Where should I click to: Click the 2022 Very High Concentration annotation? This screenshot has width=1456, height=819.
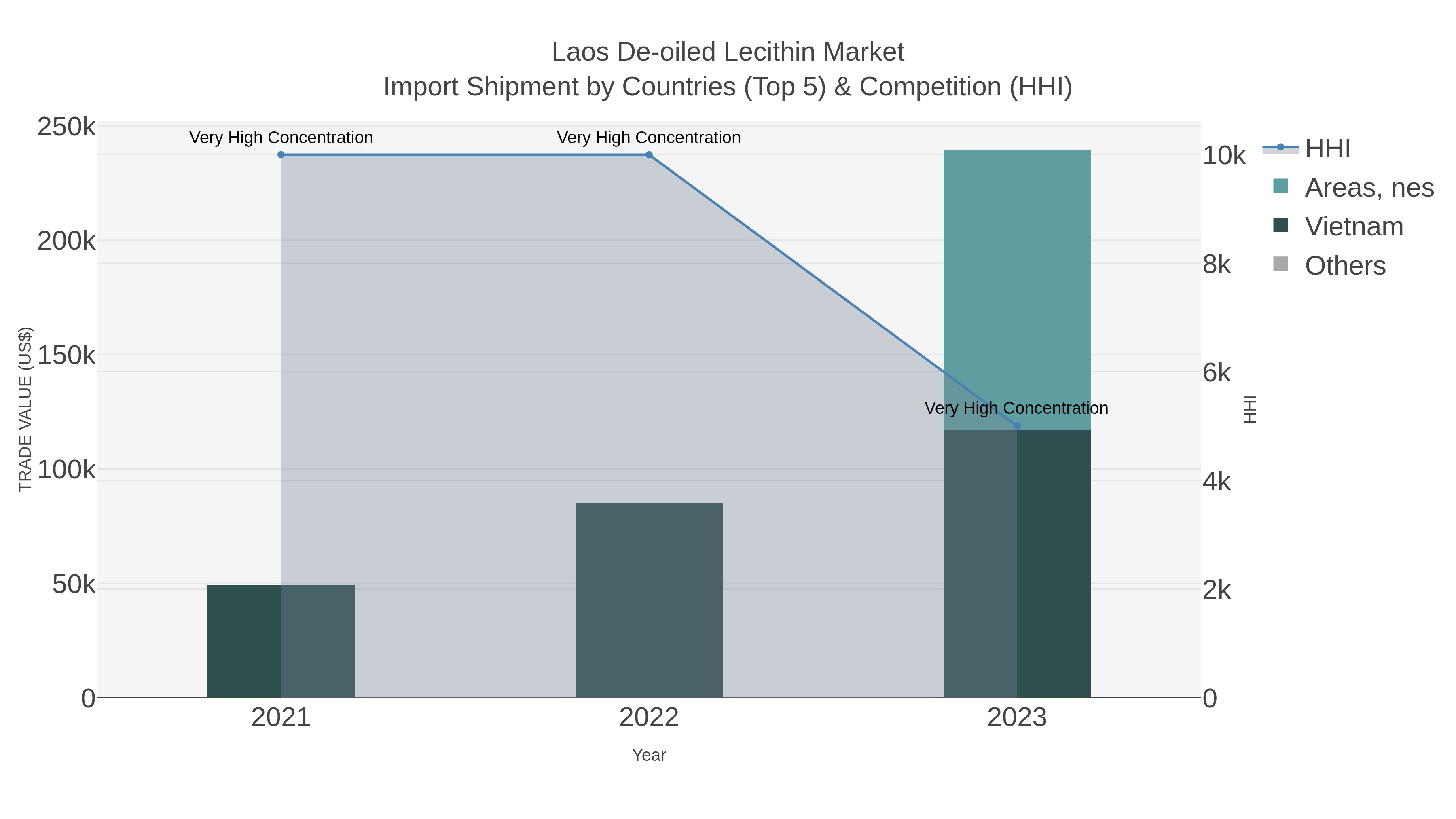click(x=649, y=138)
